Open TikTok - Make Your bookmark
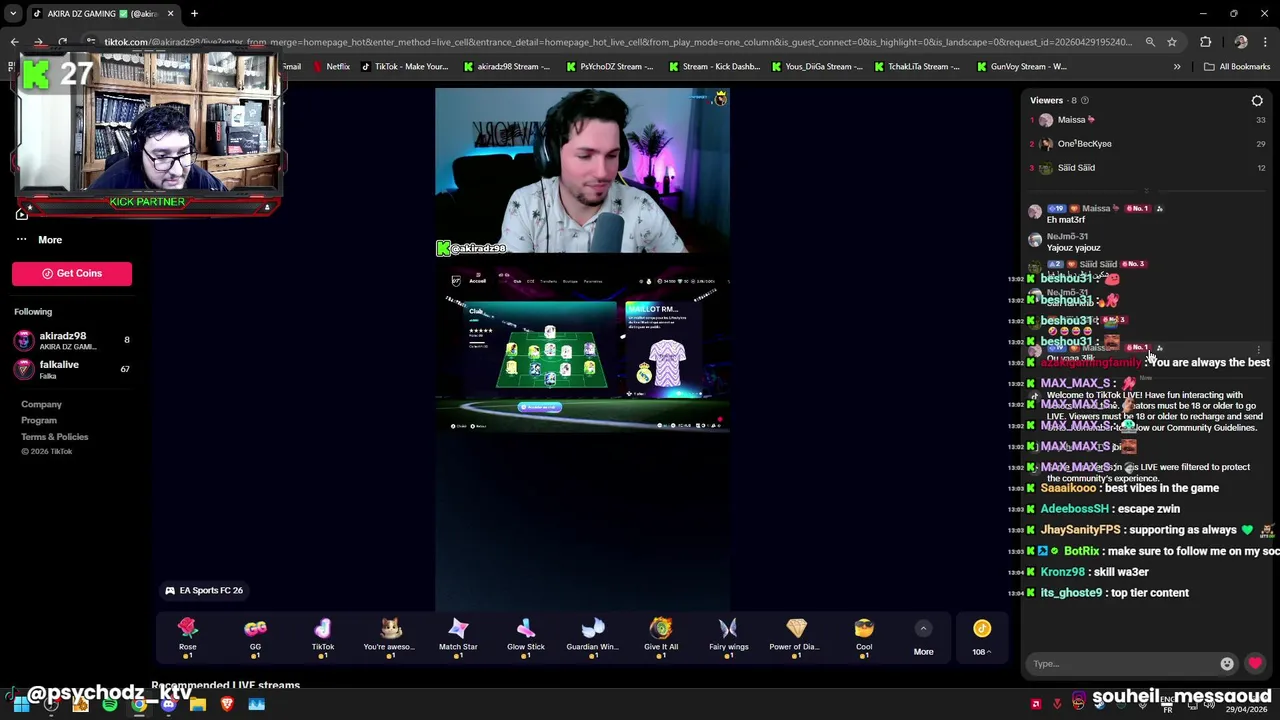Screen dimensions: 1280x720 click(x=404, y=67)
